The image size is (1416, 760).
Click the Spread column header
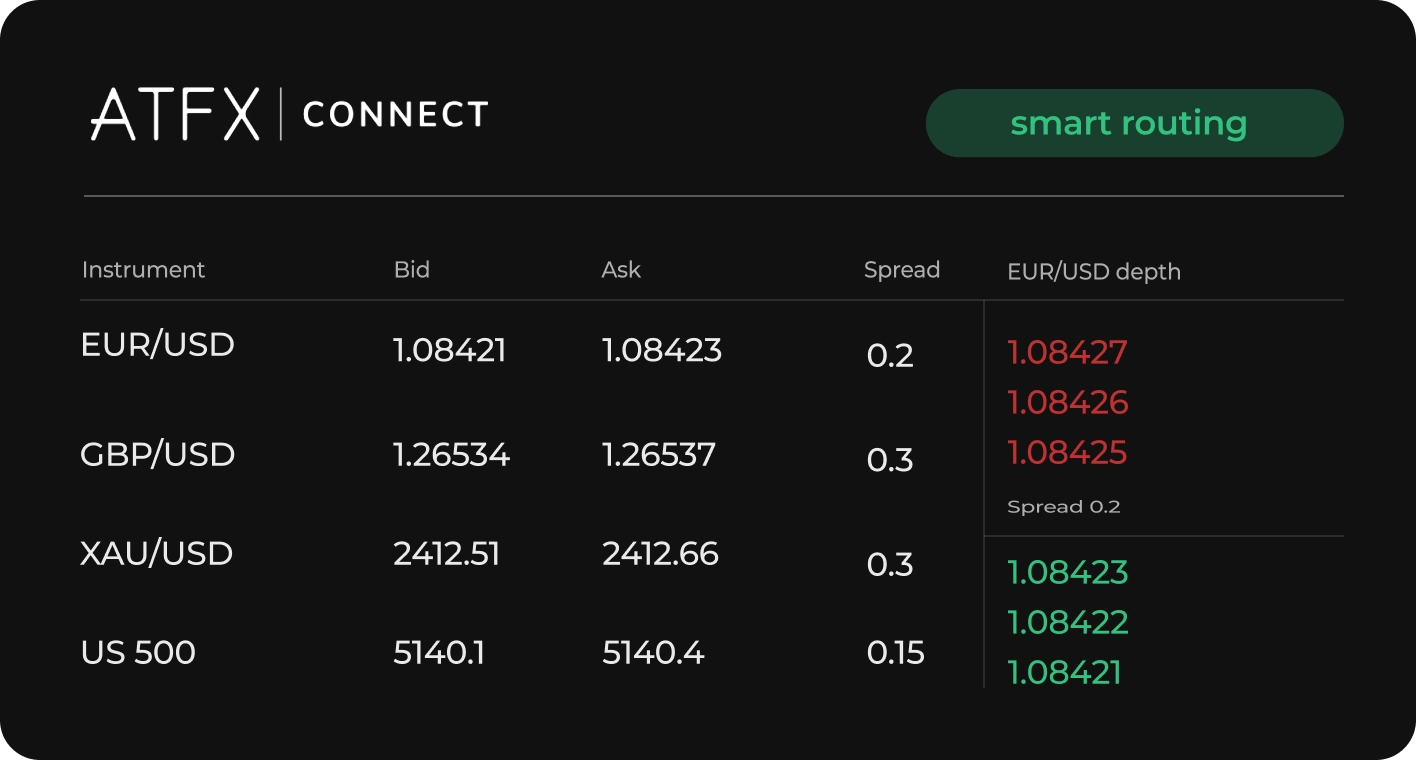click(902, 270)
